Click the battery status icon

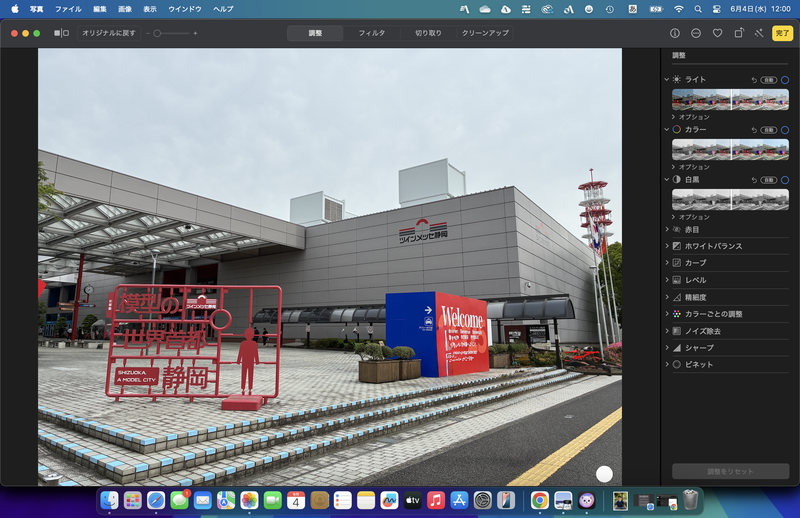[x=656, y=9]
